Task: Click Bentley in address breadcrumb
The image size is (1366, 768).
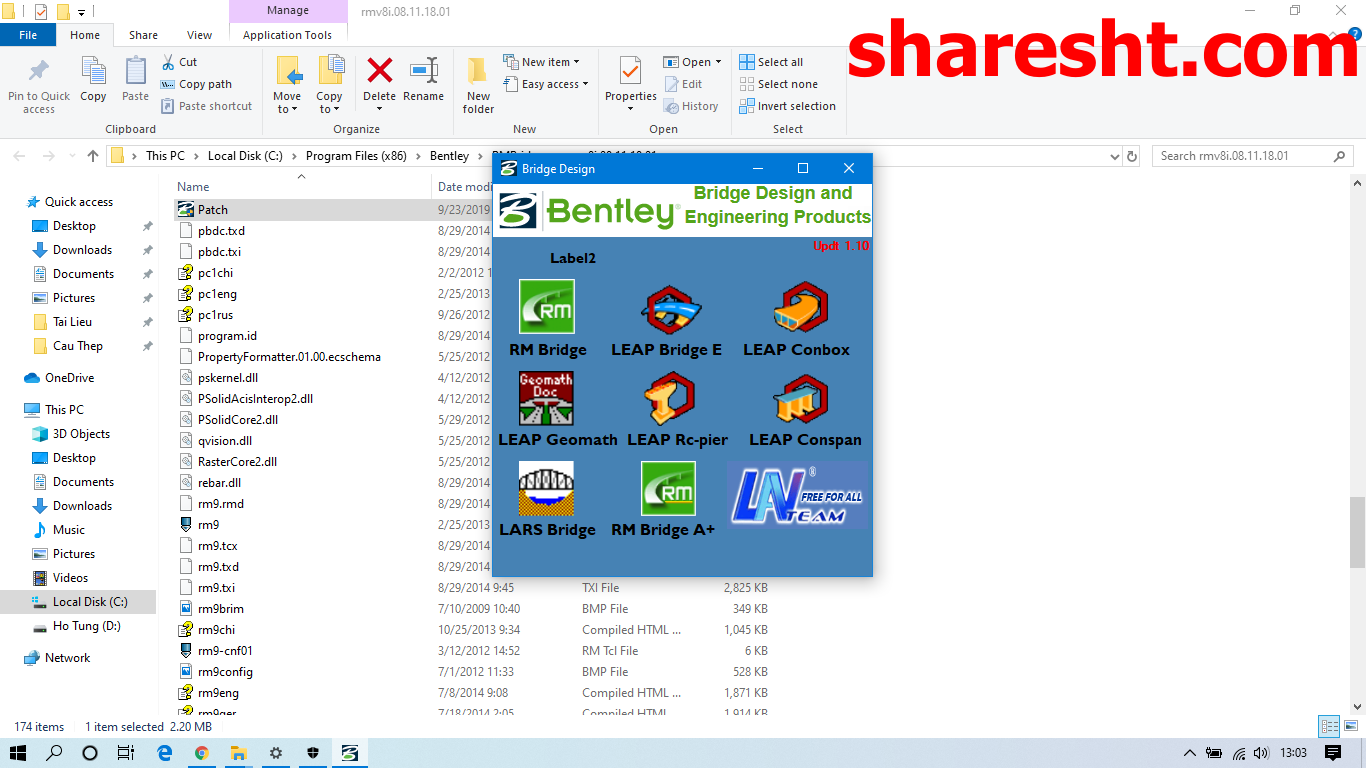Action: pyautogui.click(x=449, y=156)
